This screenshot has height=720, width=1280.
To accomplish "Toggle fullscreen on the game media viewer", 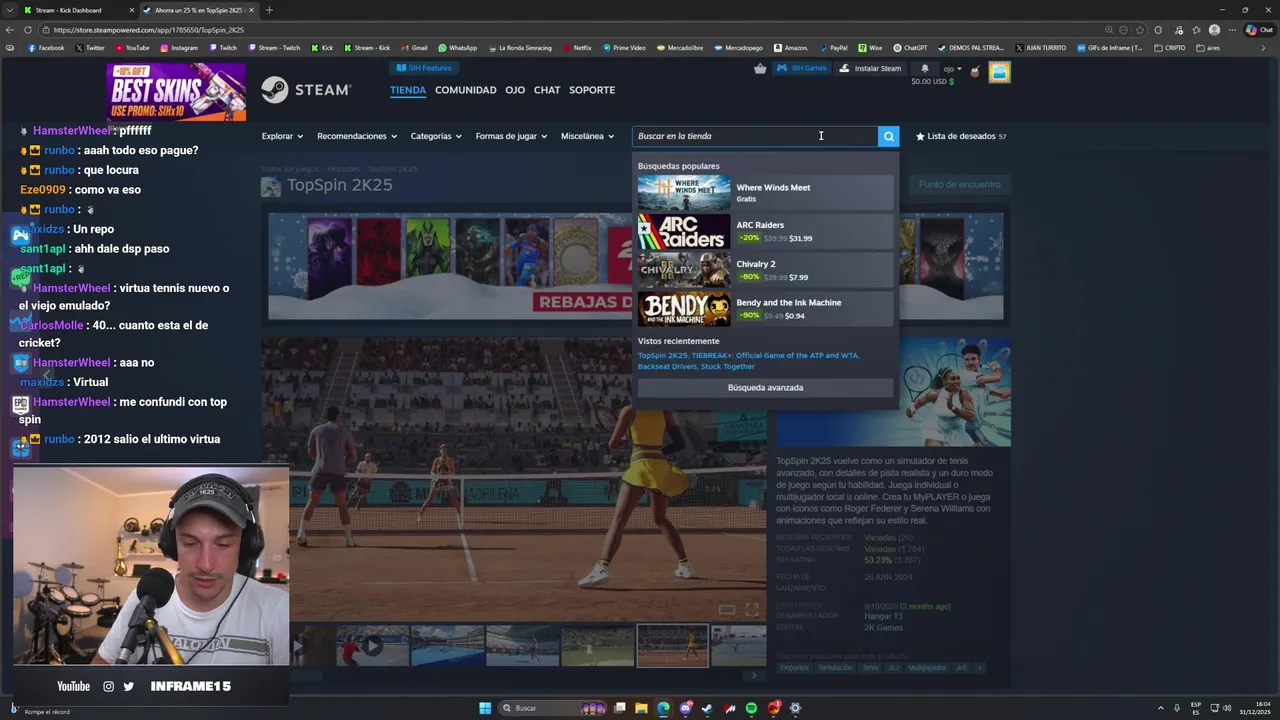I will click(752, 609).
